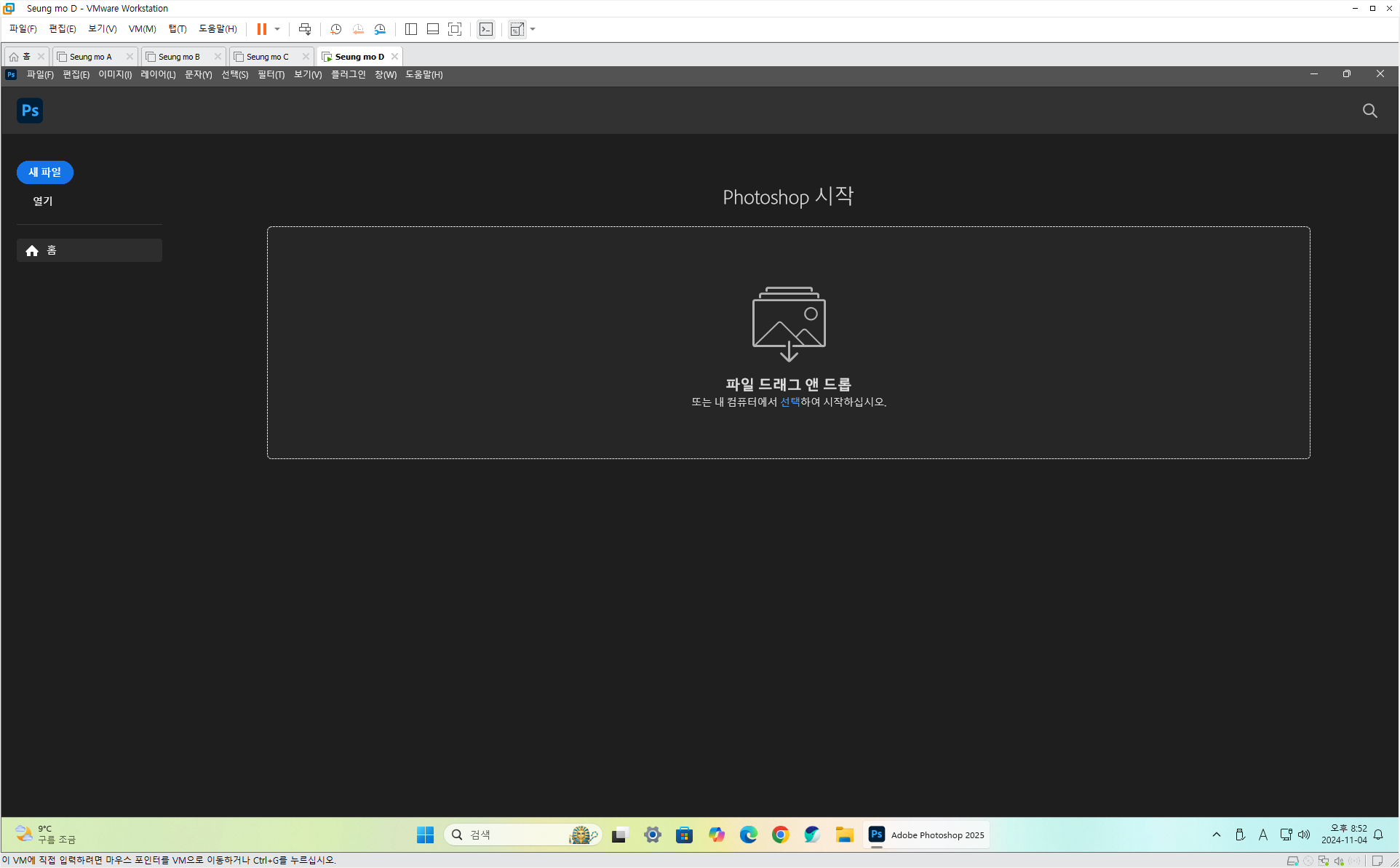Open the VMware snapshot manager icon
This screenshot has width=1400, height=868.
tap(380, 29)
